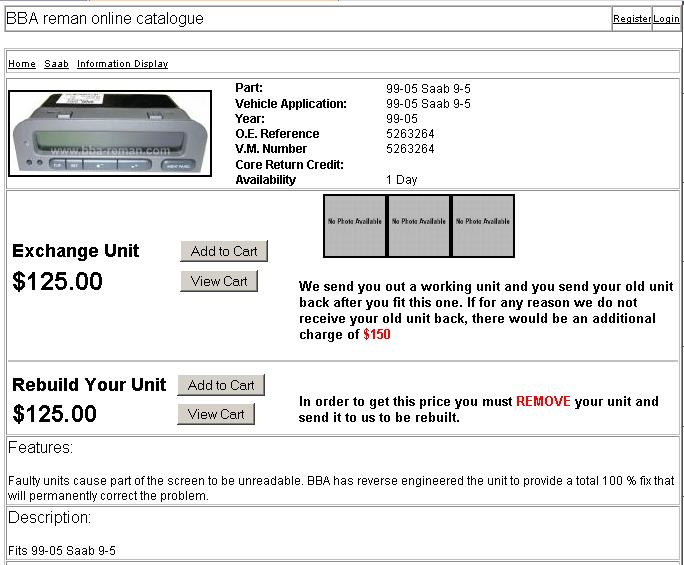
Task: Click the Features section heading
Action: (x=40, y=448)
